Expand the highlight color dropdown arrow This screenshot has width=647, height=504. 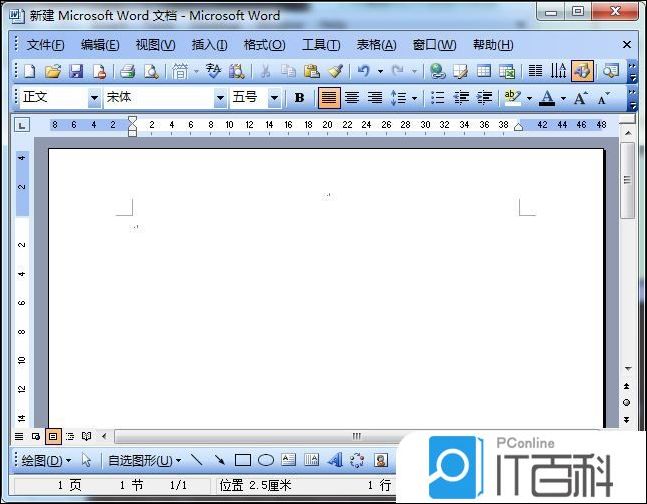[x=529, y=98]
